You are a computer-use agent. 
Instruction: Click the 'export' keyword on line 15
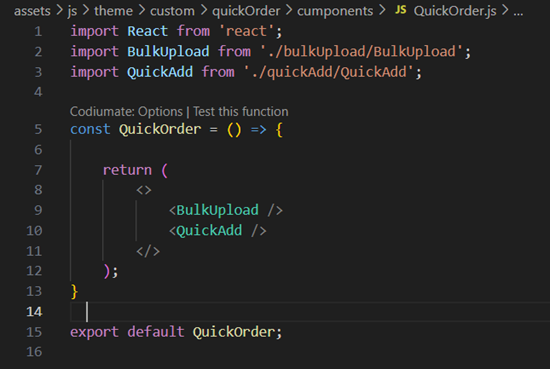tap(94, 332)
